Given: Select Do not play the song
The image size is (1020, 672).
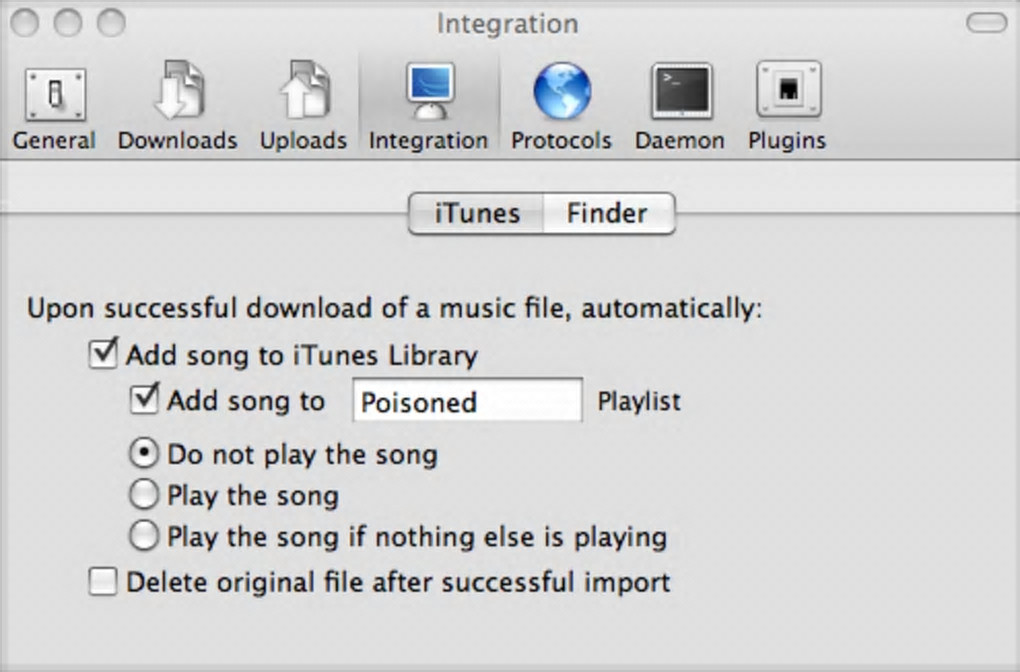Looking at the screenshot, I should [x=143, y=453].
